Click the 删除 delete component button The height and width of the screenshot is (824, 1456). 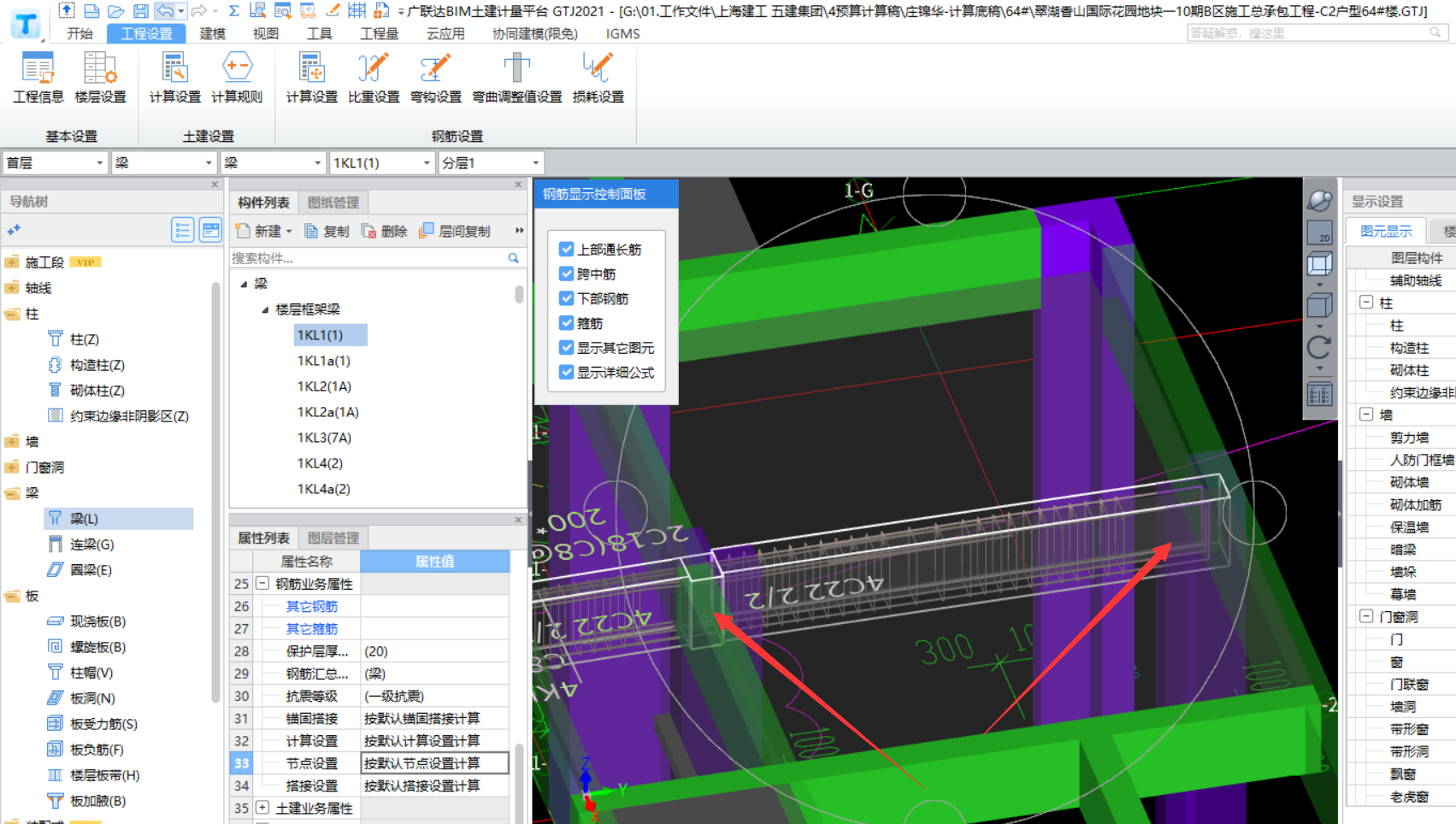384,231
